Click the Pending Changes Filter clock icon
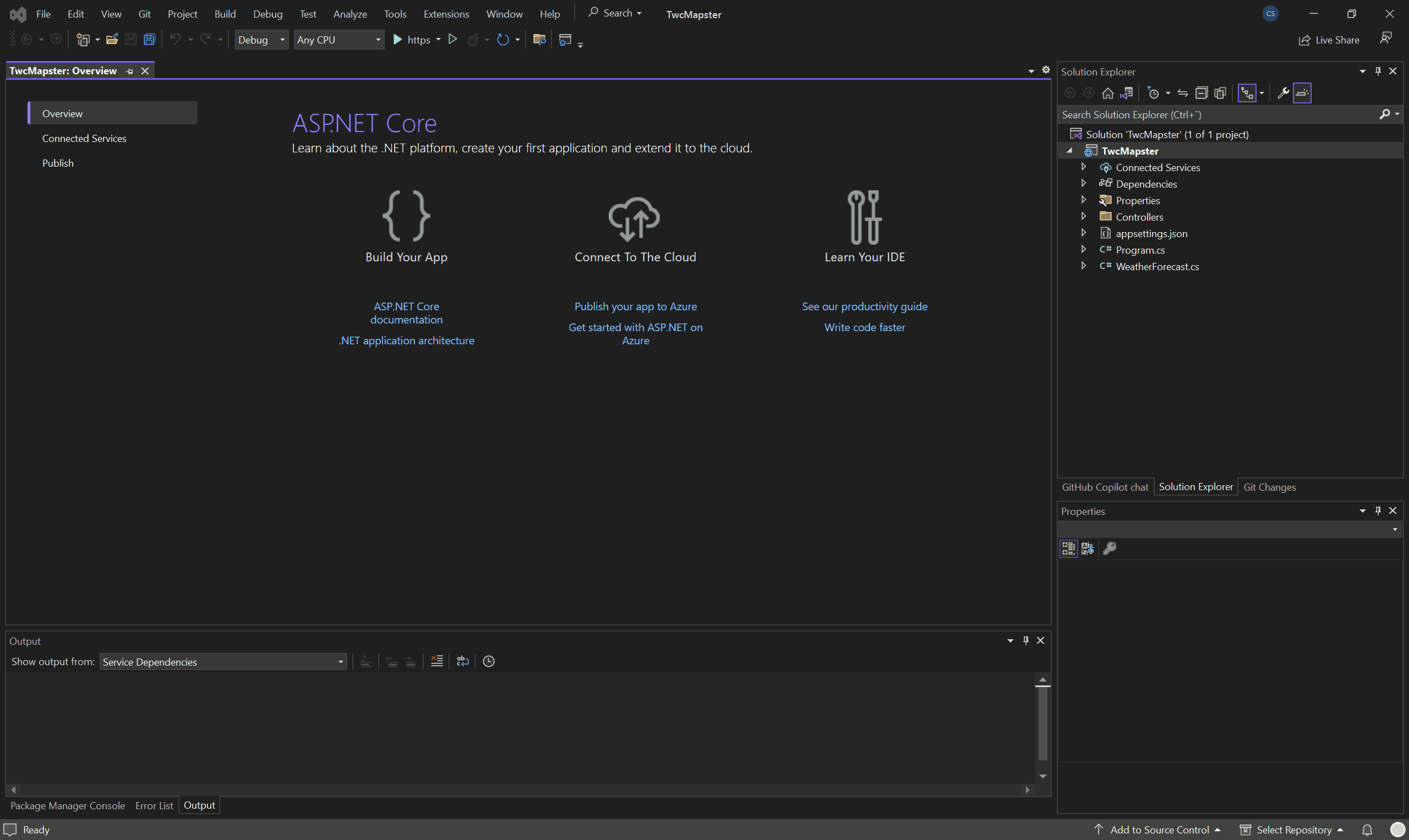The image size is (1409, 840). pyautogui.click(x=1153, y=93)
